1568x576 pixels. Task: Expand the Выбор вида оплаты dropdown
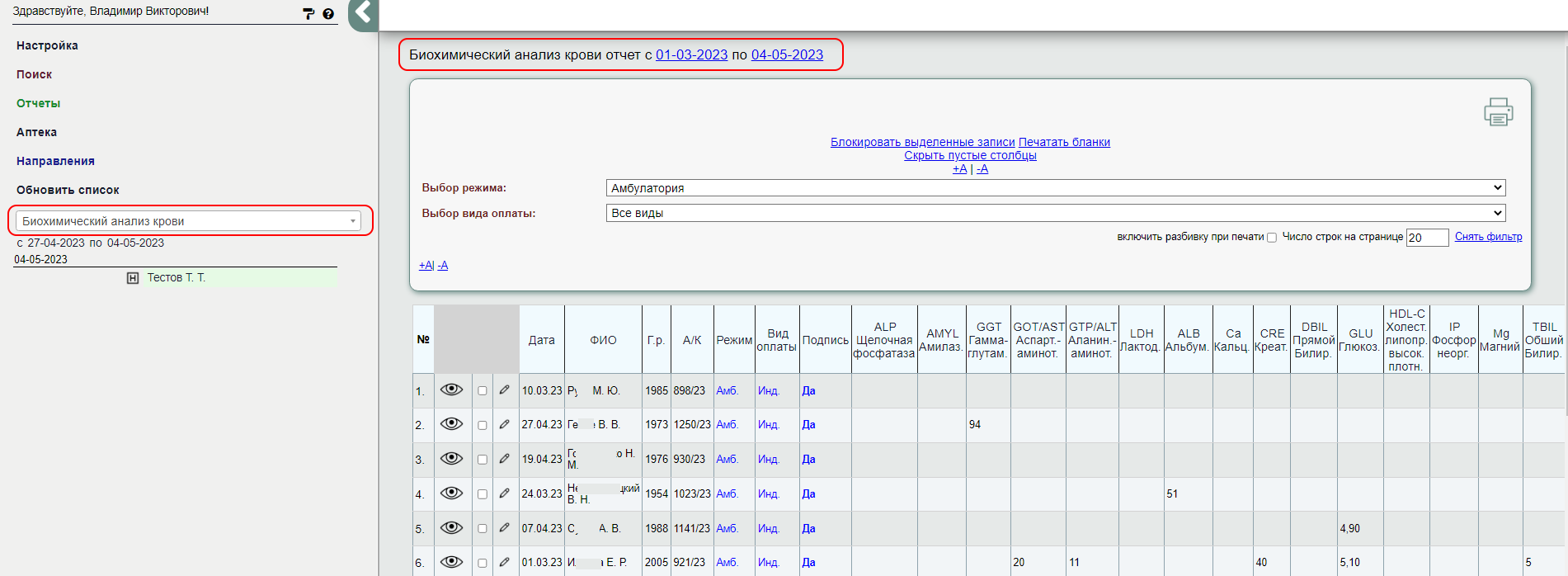pos(1055,213)
